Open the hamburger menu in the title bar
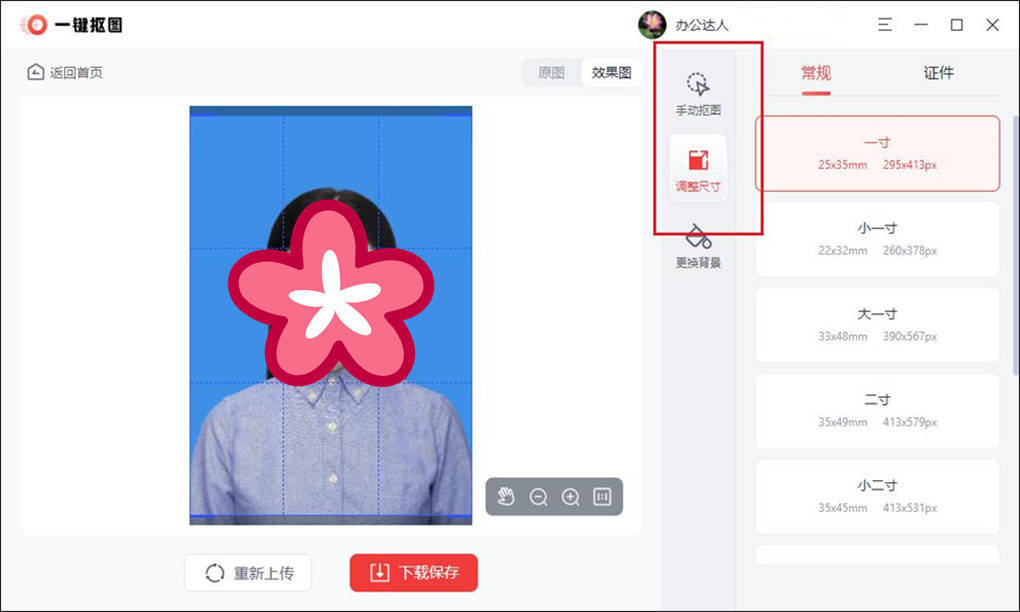1020x612 pixels. 884,24
